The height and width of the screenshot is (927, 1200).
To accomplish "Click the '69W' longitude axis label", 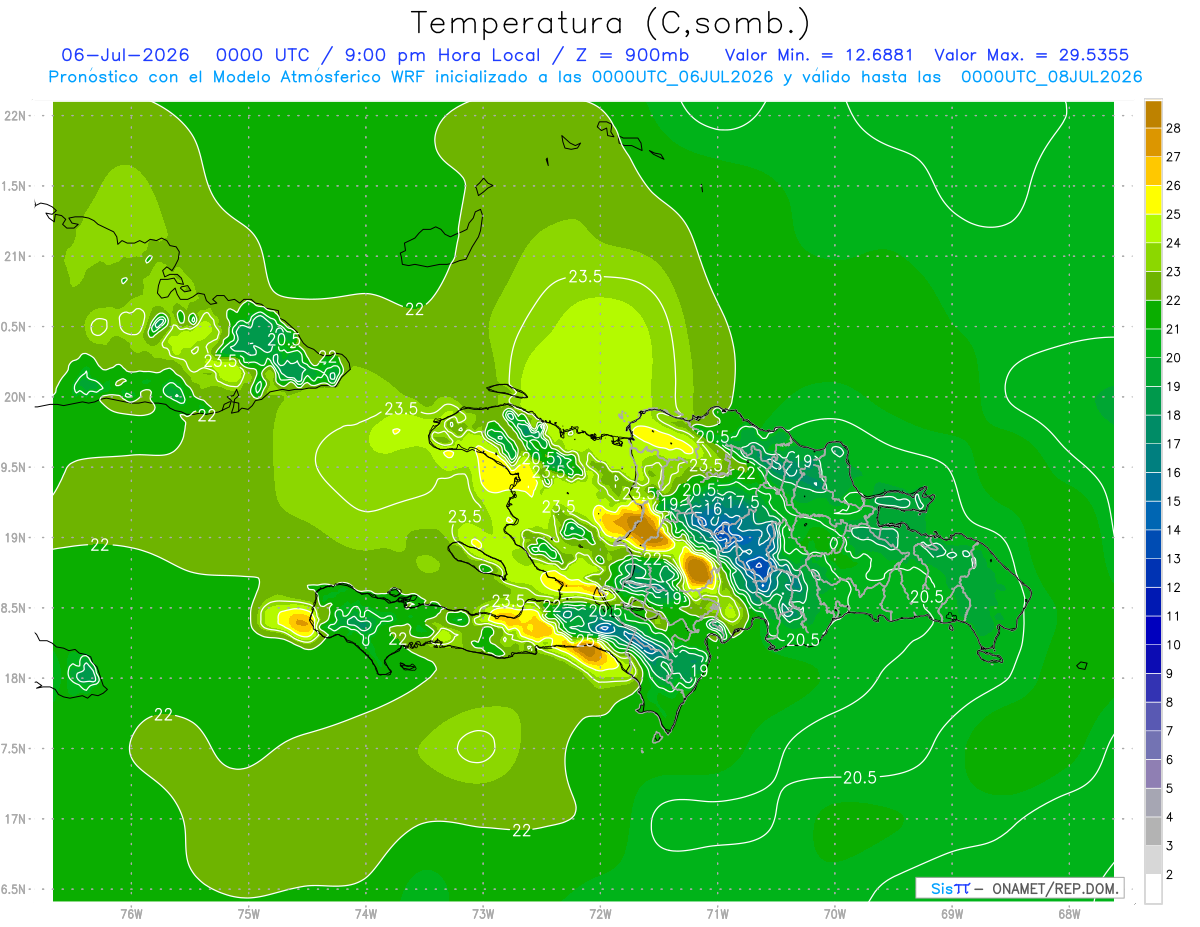I will tap(952, 914).
